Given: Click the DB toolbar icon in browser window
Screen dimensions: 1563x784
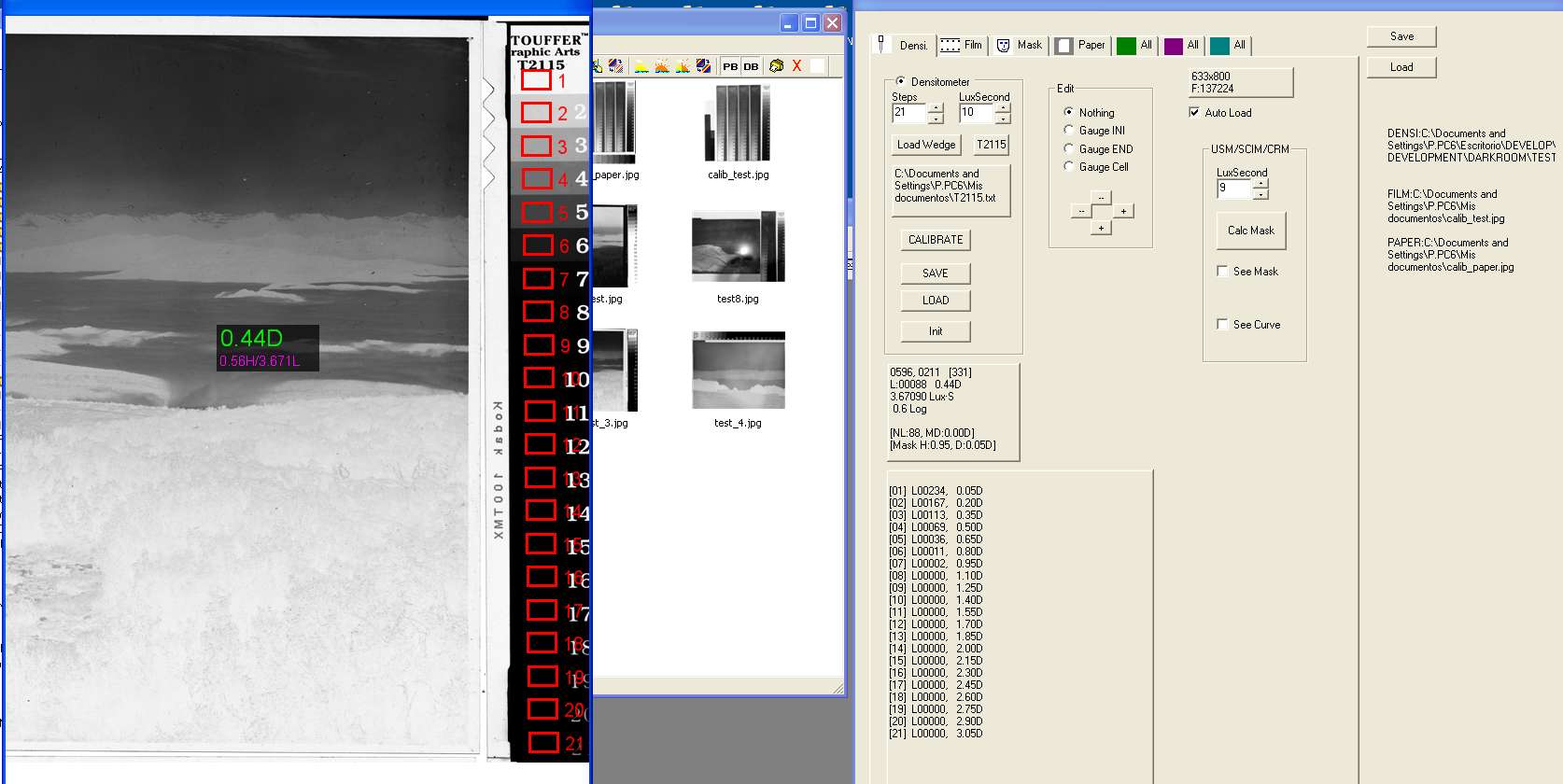Looking at the screenshot, I should (751, 66).
